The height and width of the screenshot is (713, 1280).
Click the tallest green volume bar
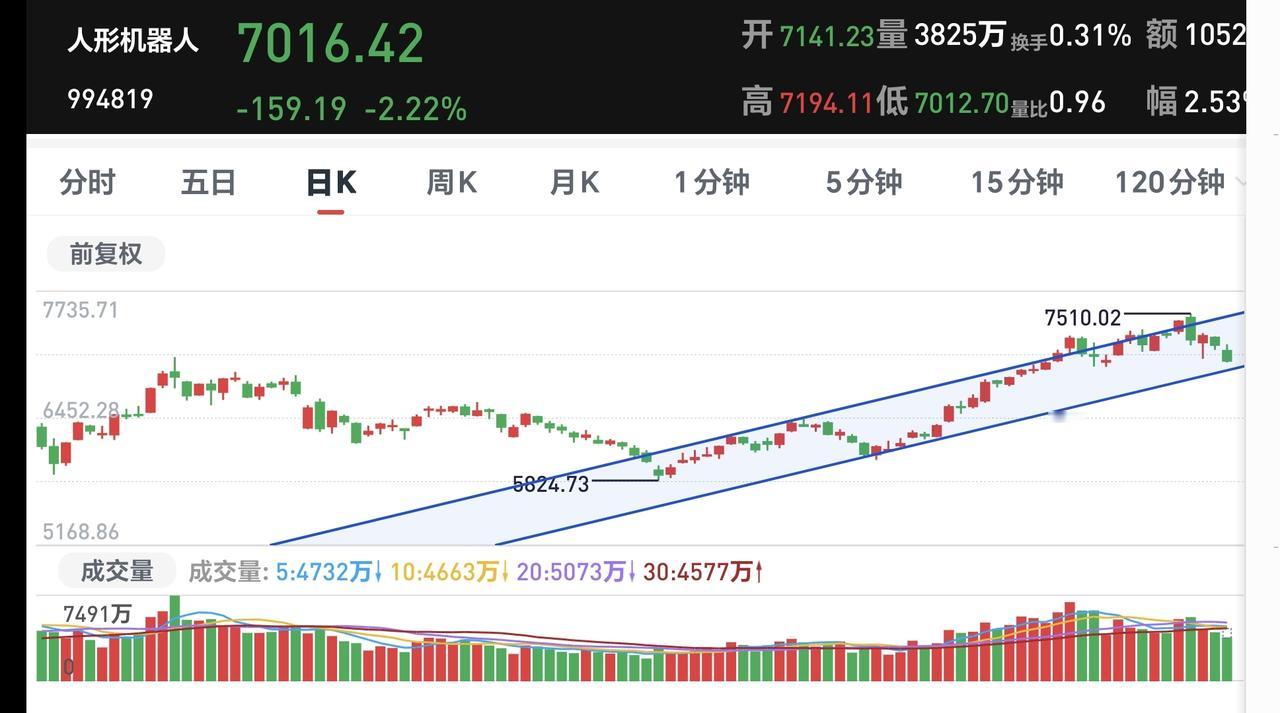click(x=175, y=638)
